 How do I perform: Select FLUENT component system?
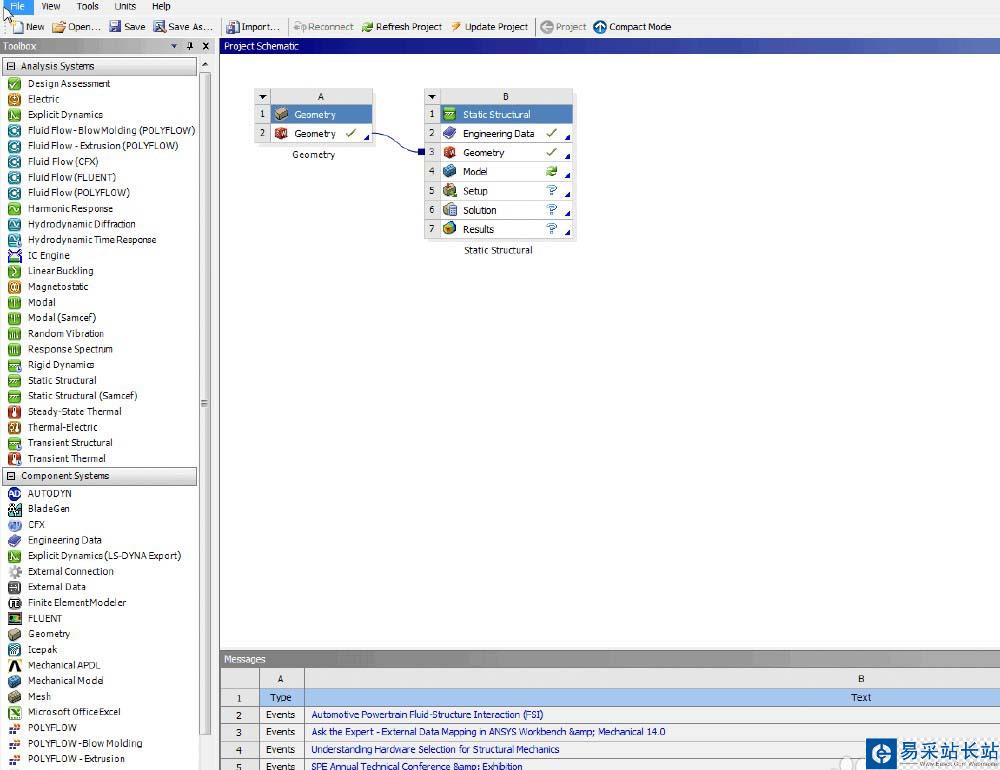(34, 618)
